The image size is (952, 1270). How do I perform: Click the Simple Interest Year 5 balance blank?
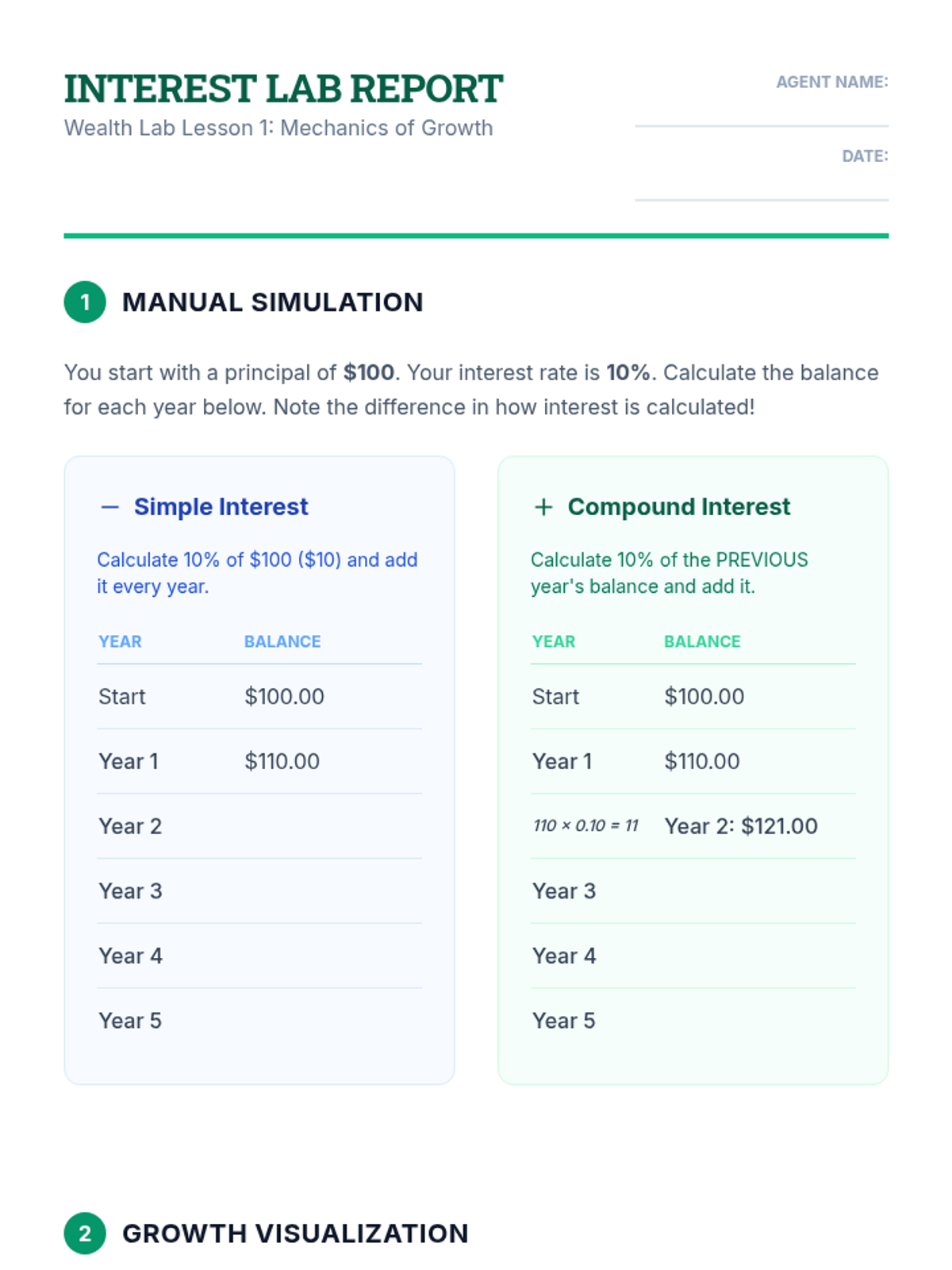332,1021
